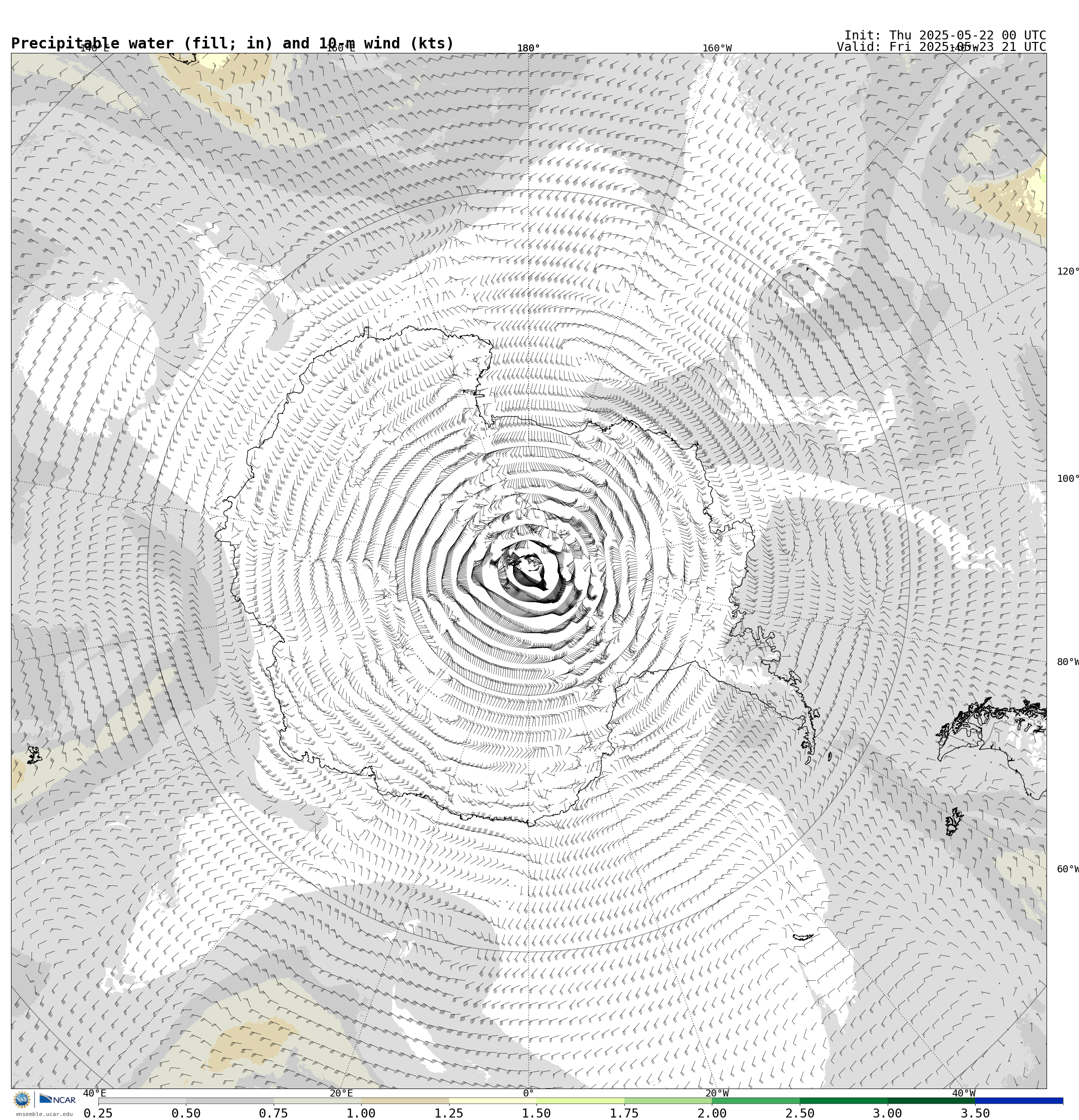Select the light green 1.75–2.00 colorbar segment
Image resolution: width=1079 pixels, height=1120 pixels.
click(x=668, y=1101)
